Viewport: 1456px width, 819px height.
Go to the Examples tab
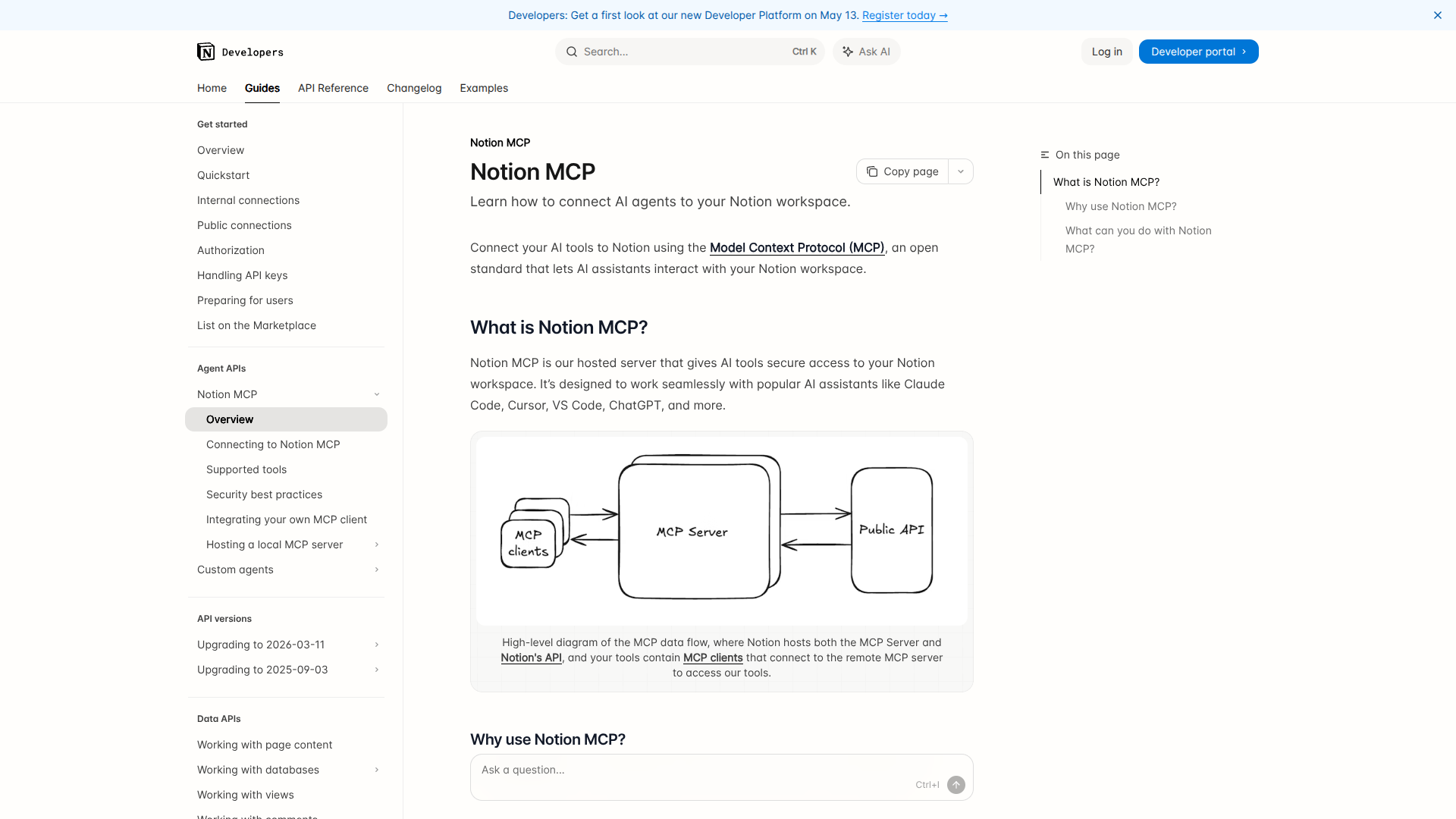[x=484, y=88]
